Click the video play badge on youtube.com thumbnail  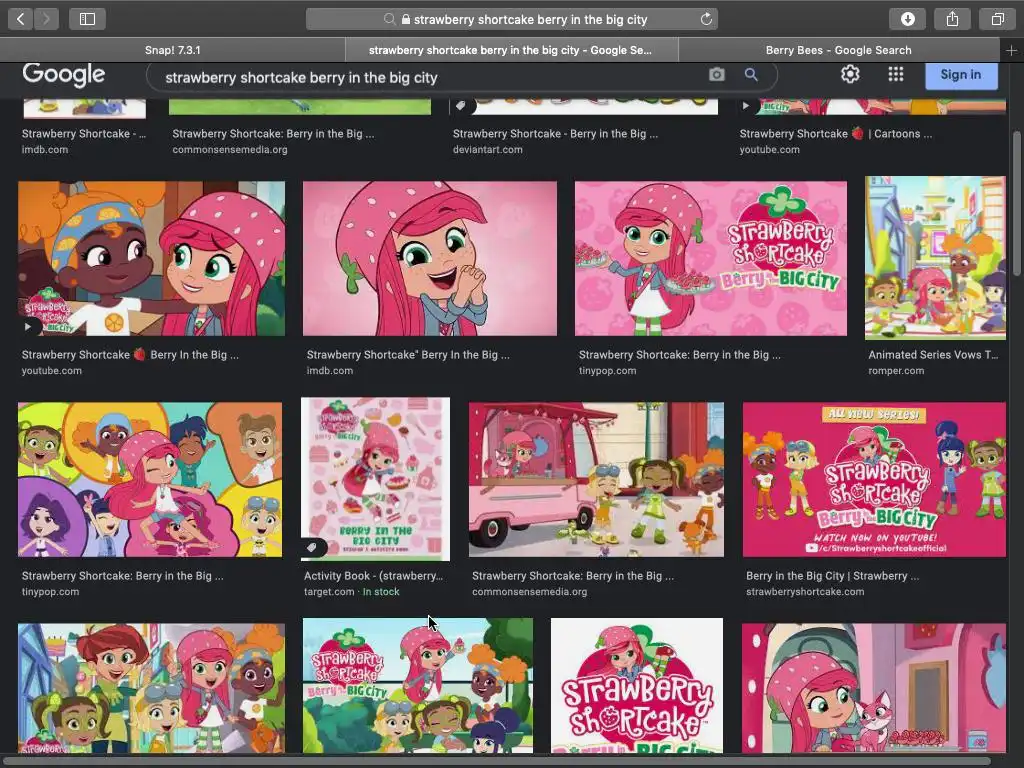point(27,326)
